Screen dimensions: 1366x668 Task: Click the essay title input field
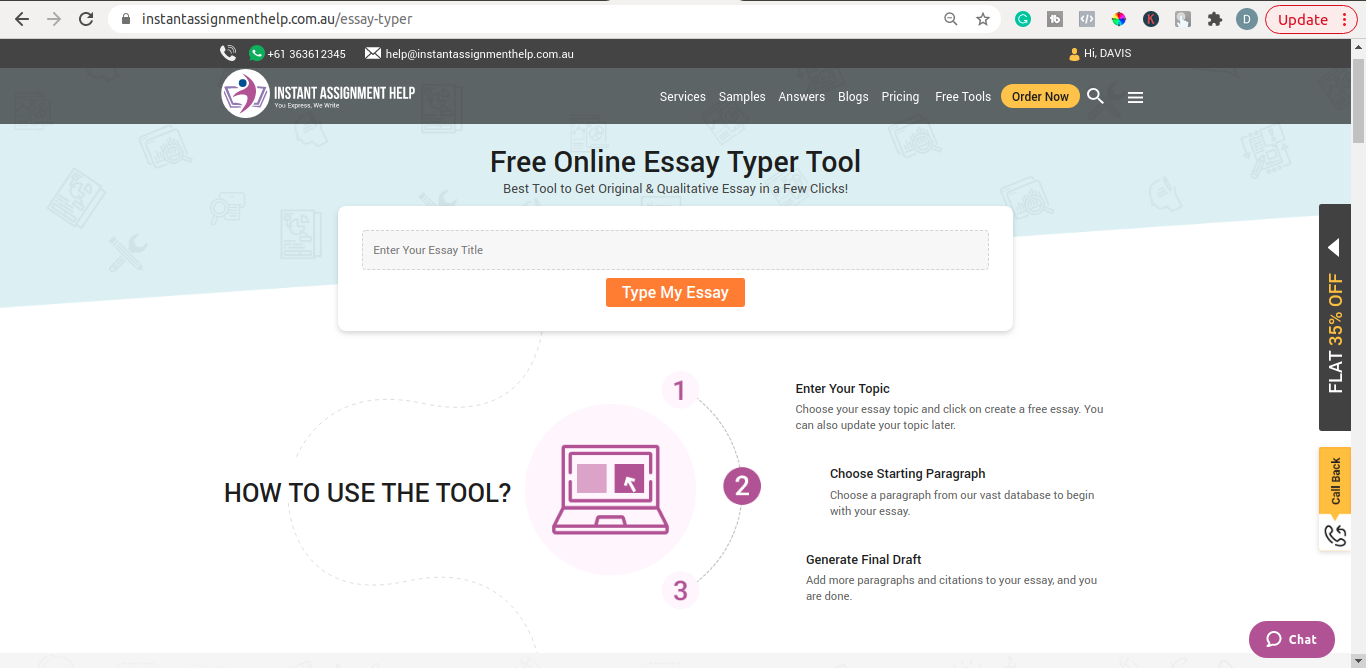[675, 249]
